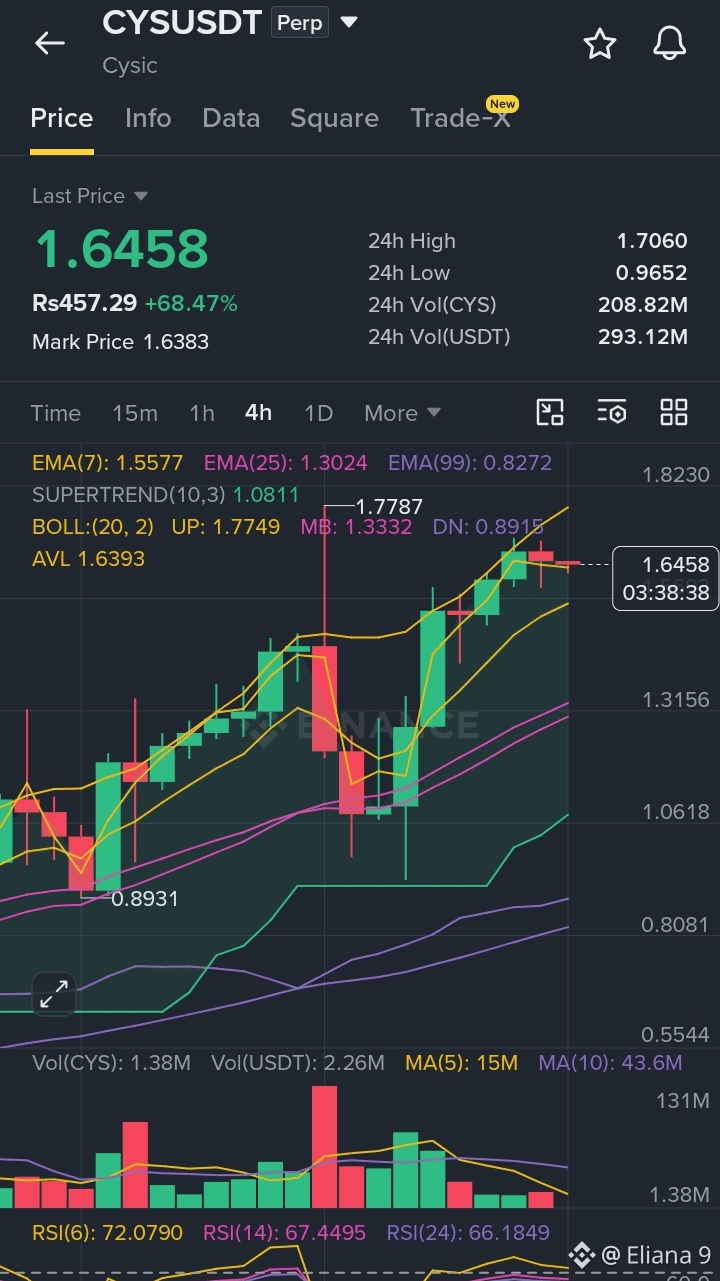Open chart indicator settings icon
This screenshot has height=1281, width=720.
click(612, 412)
